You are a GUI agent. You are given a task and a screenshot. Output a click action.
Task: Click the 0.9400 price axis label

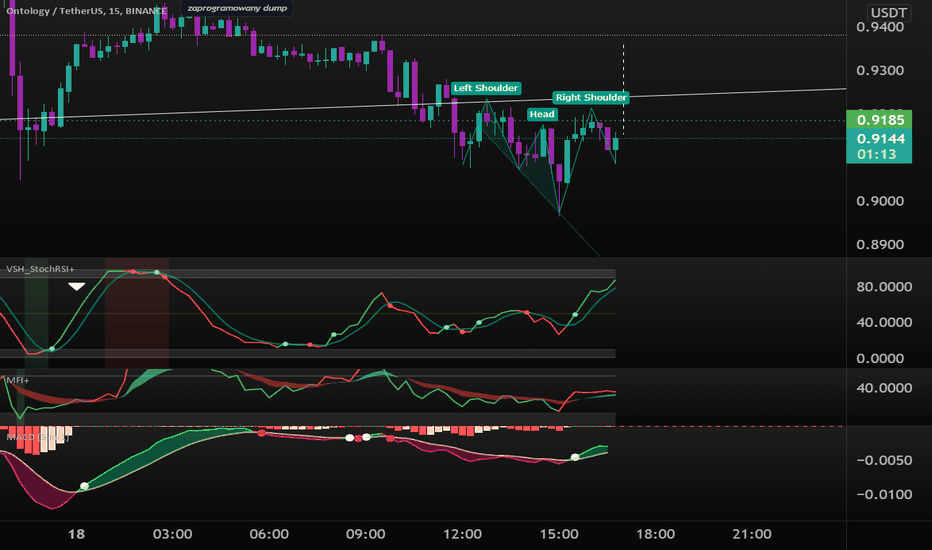click(x=880, y=27)
